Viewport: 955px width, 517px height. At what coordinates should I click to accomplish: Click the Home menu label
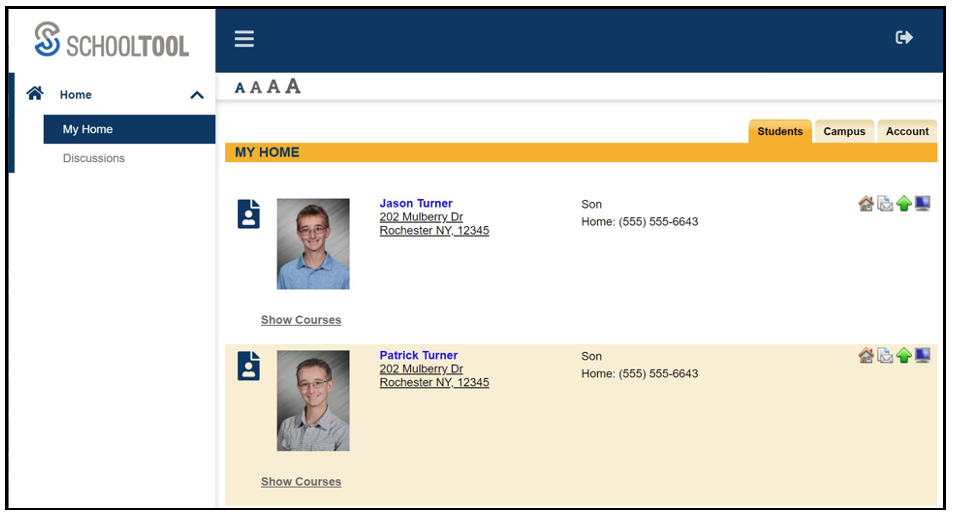[x=76, y=95]
